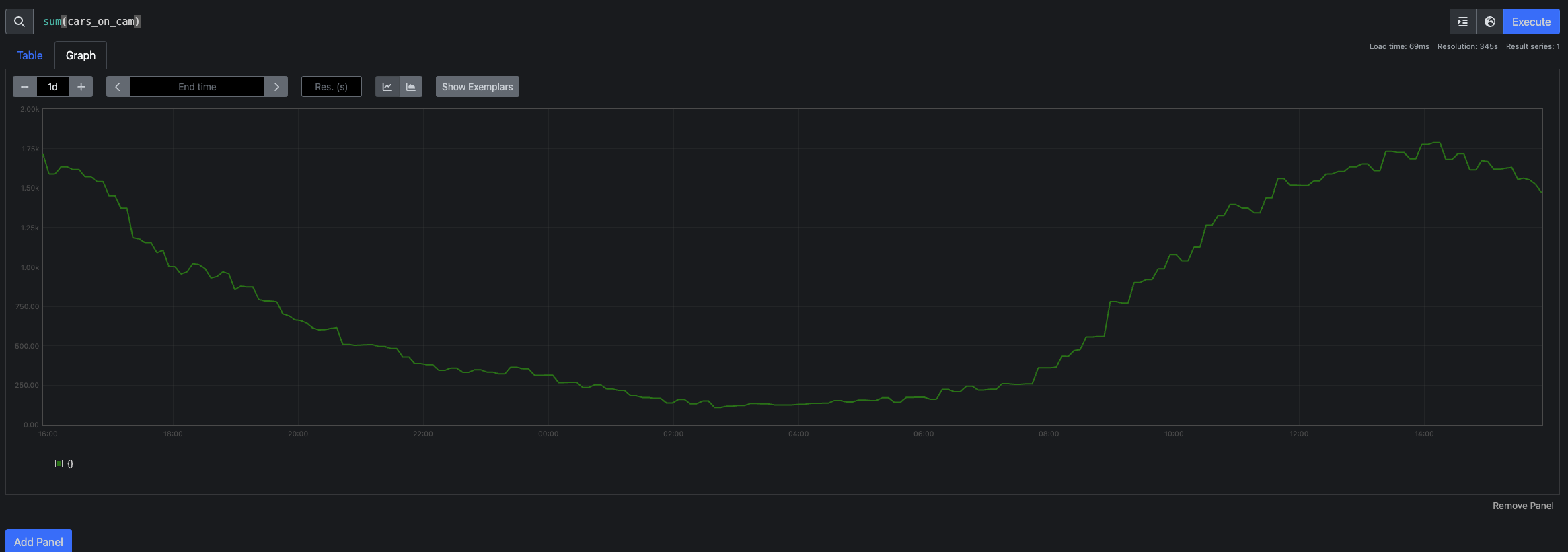Image resolution: width=1568 pixels, height=552 pixels.
Task: Click the Execute button
Action: [1531, 22]
